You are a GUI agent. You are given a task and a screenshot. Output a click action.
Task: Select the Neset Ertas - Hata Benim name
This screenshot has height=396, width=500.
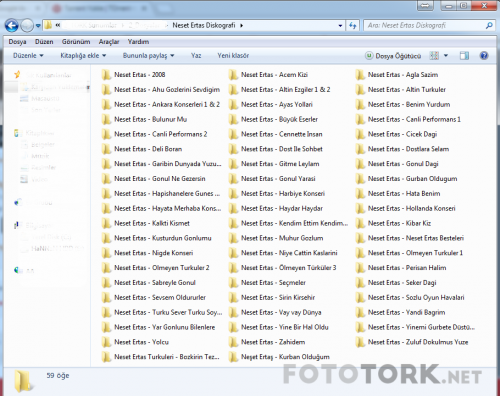(404, 194)
